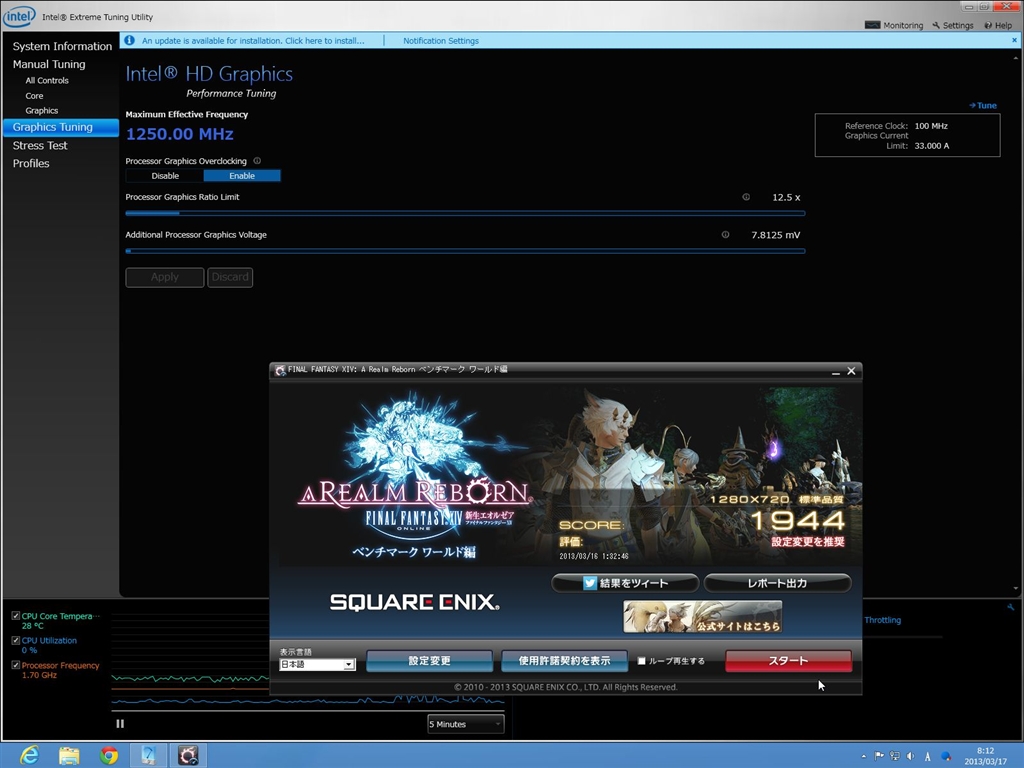Click the Intel logo icon
The width and height of the screenshot is (1024, 768).
point(19,16)
